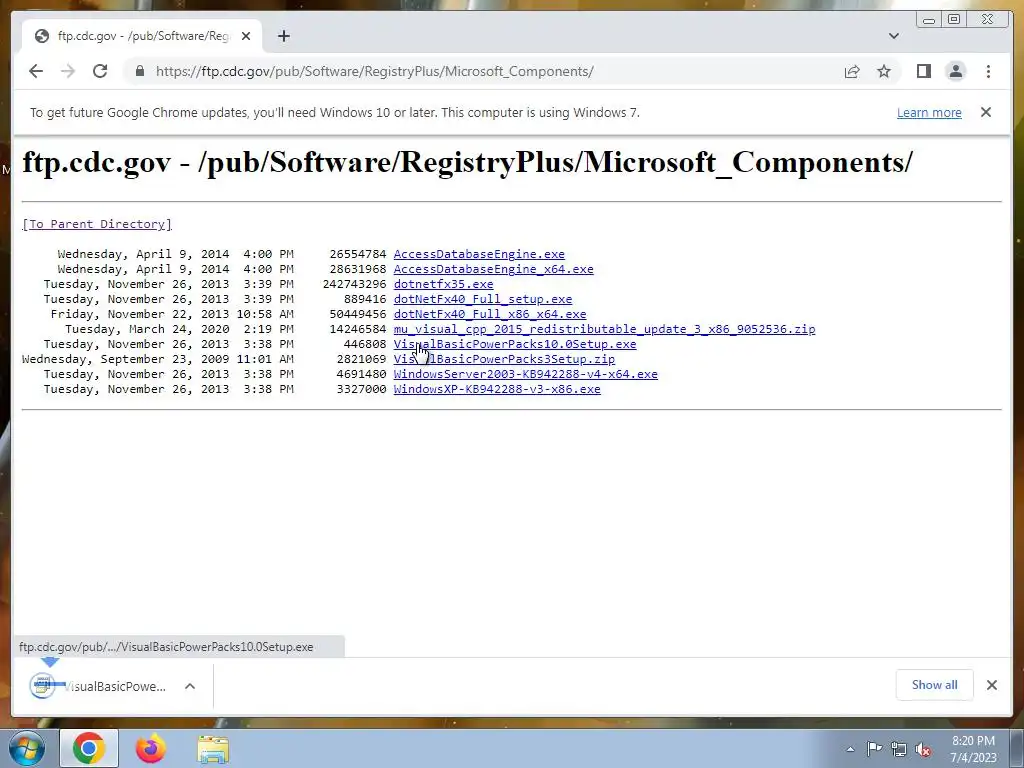
Task: Expand the tab search chevron
Action: pos(893,36)
